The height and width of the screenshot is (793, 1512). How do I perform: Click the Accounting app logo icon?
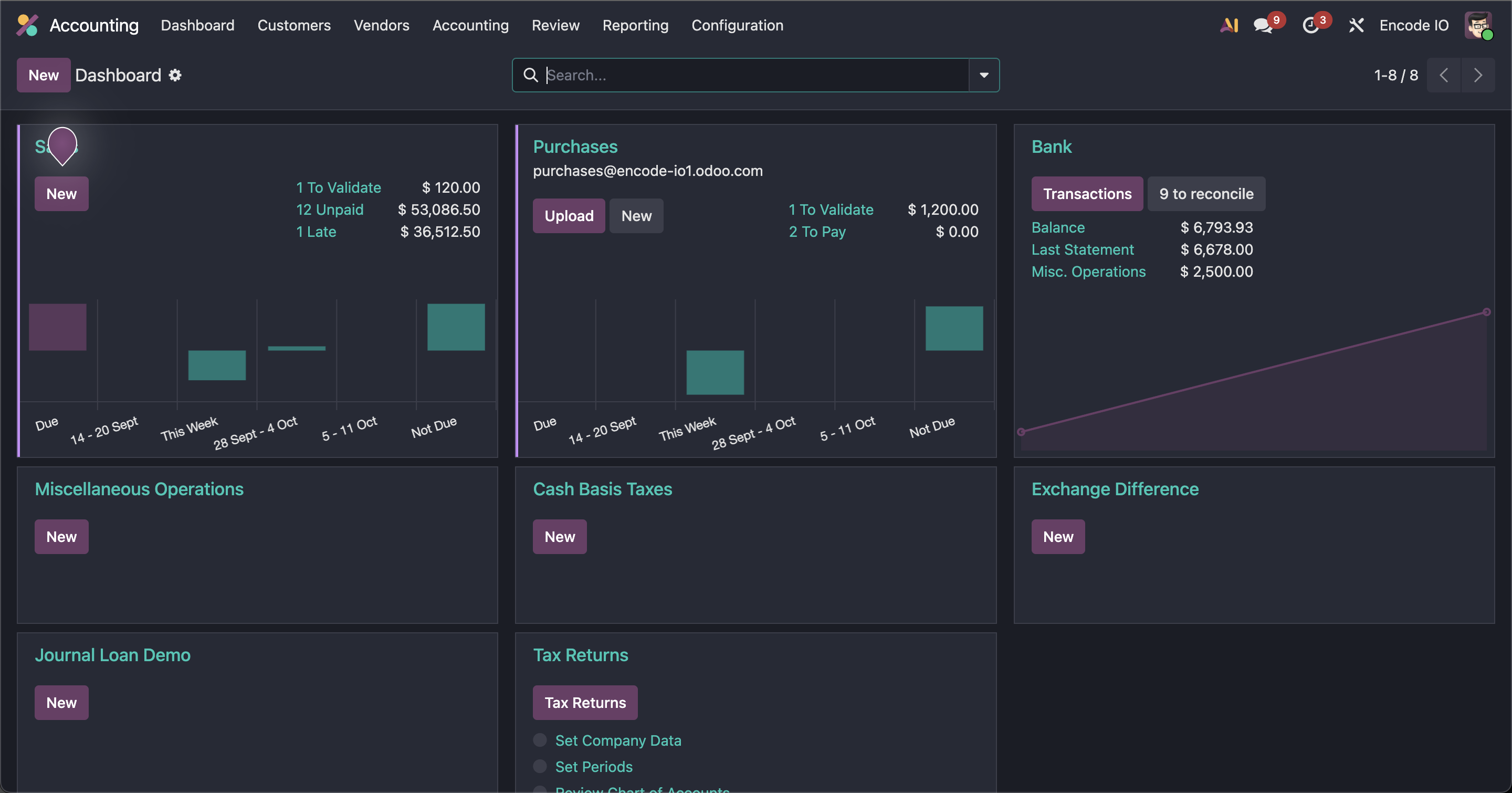tap(27, 25)
